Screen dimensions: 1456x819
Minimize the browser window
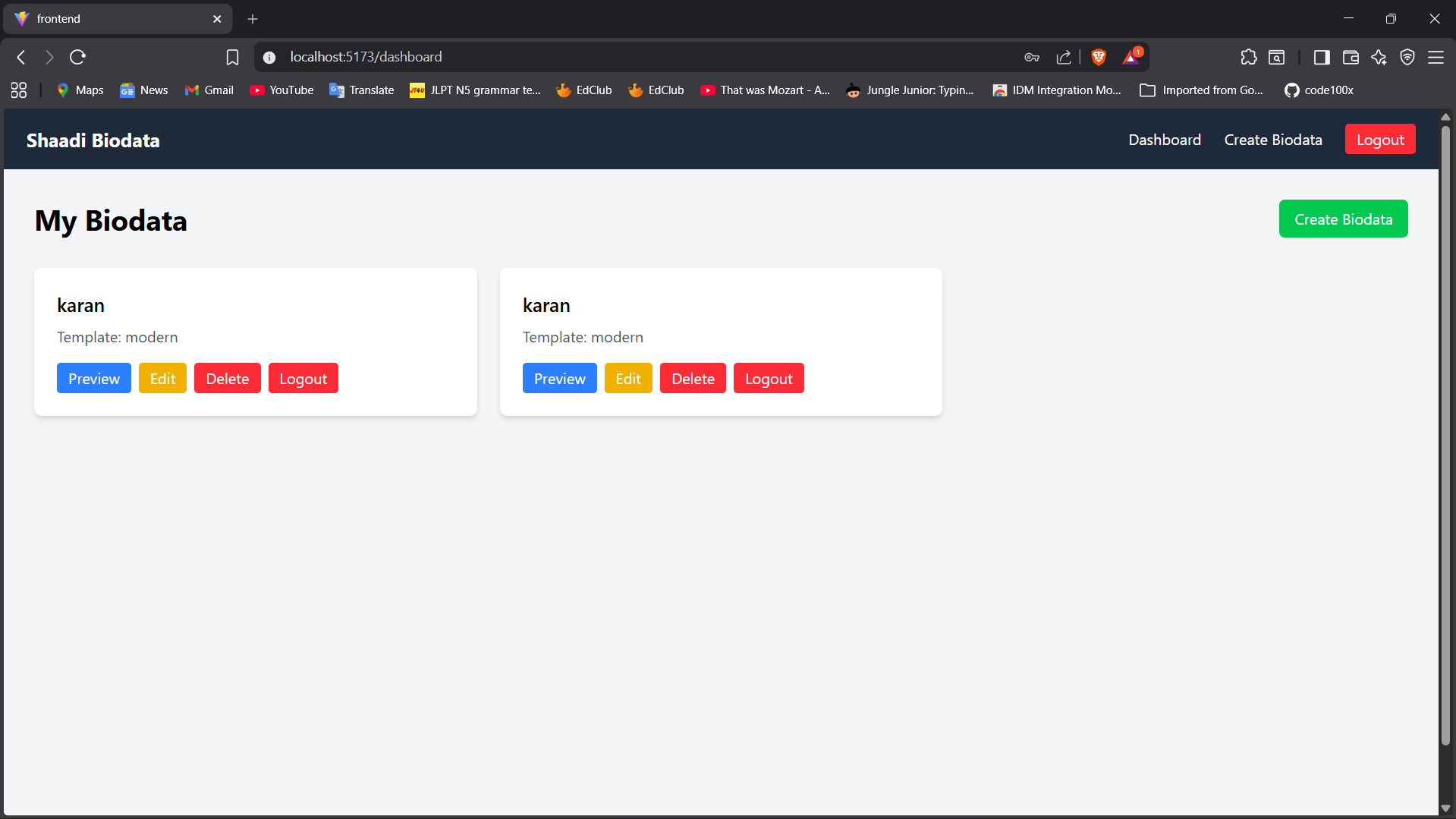[1348, 19]
